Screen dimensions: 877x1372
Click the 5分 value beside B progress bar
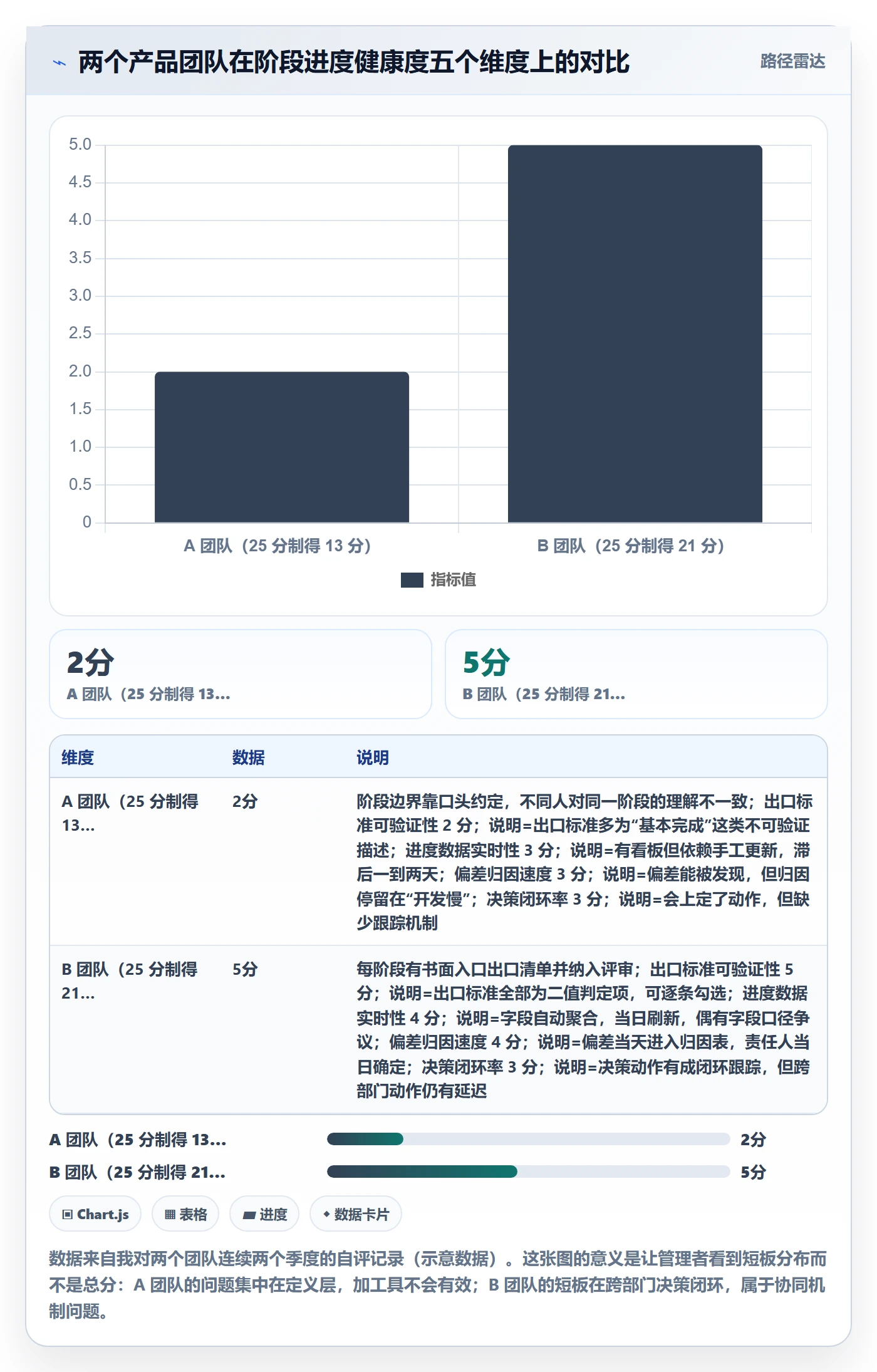coord(753,1172)
